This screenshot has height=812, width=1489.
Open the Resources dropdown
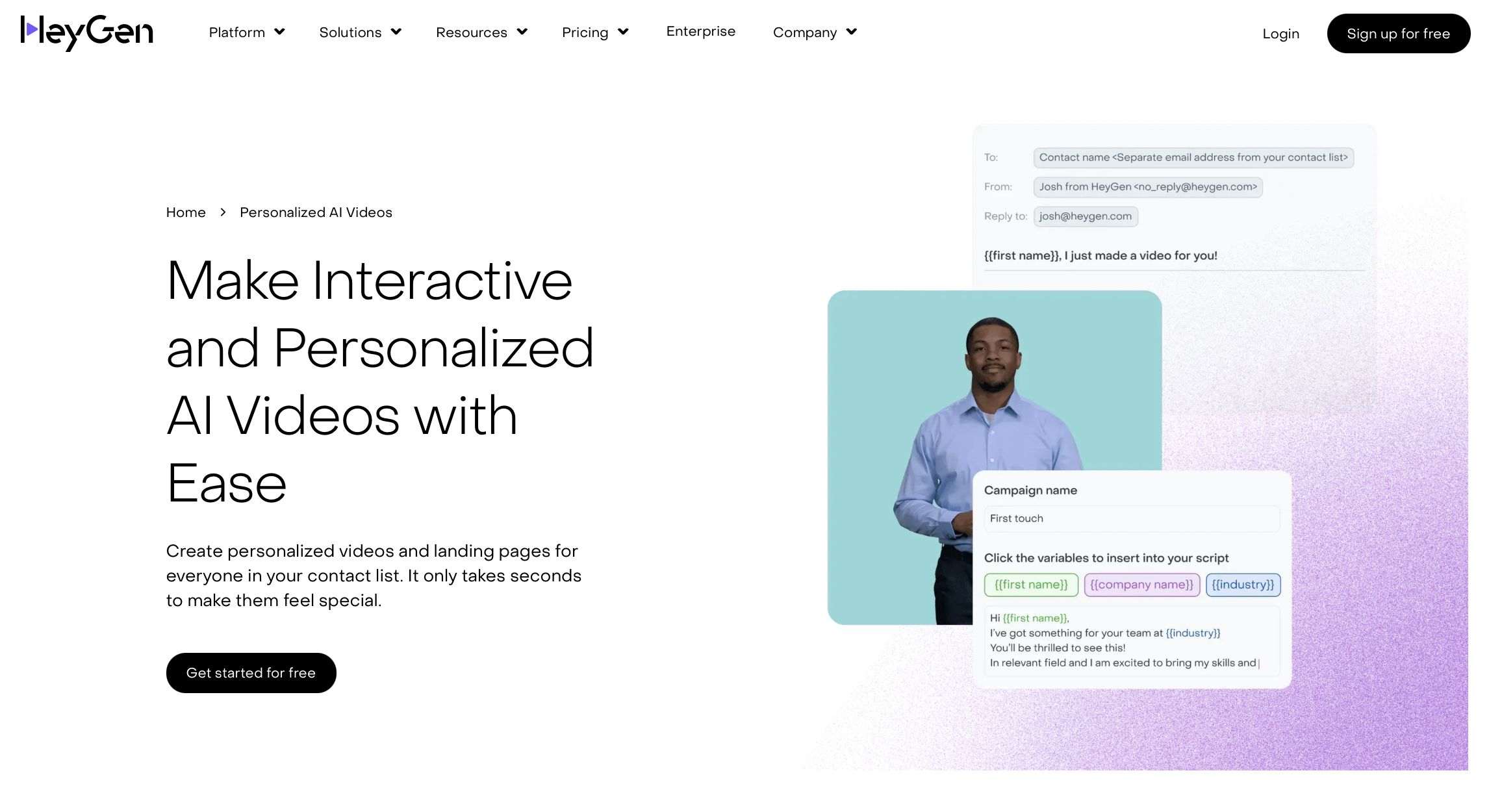[x=481, y=32]
